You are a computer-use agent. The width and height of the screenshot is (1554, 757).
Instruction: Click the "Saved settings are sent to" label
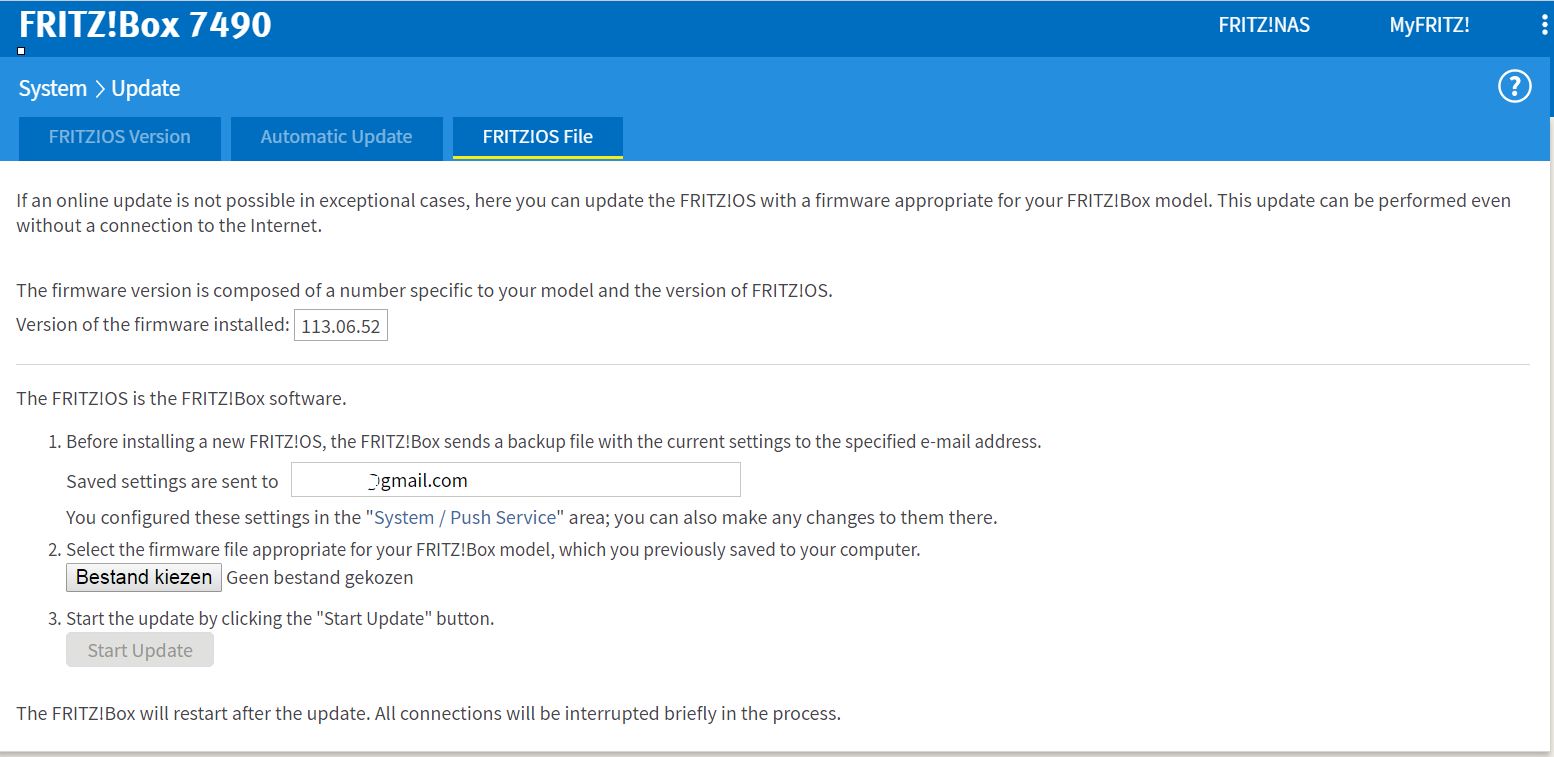(172, 482)
